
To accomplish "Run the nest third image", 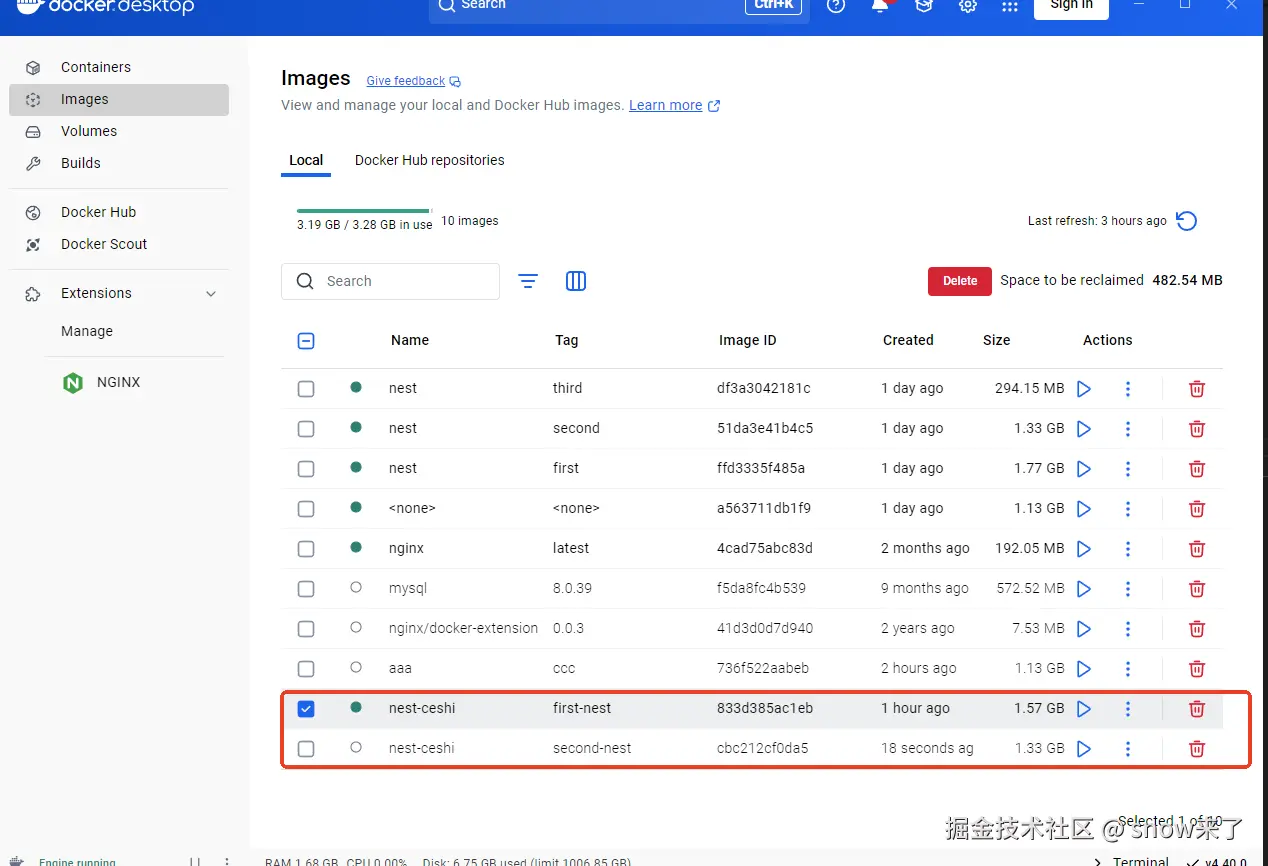I will click(1083, 389).
